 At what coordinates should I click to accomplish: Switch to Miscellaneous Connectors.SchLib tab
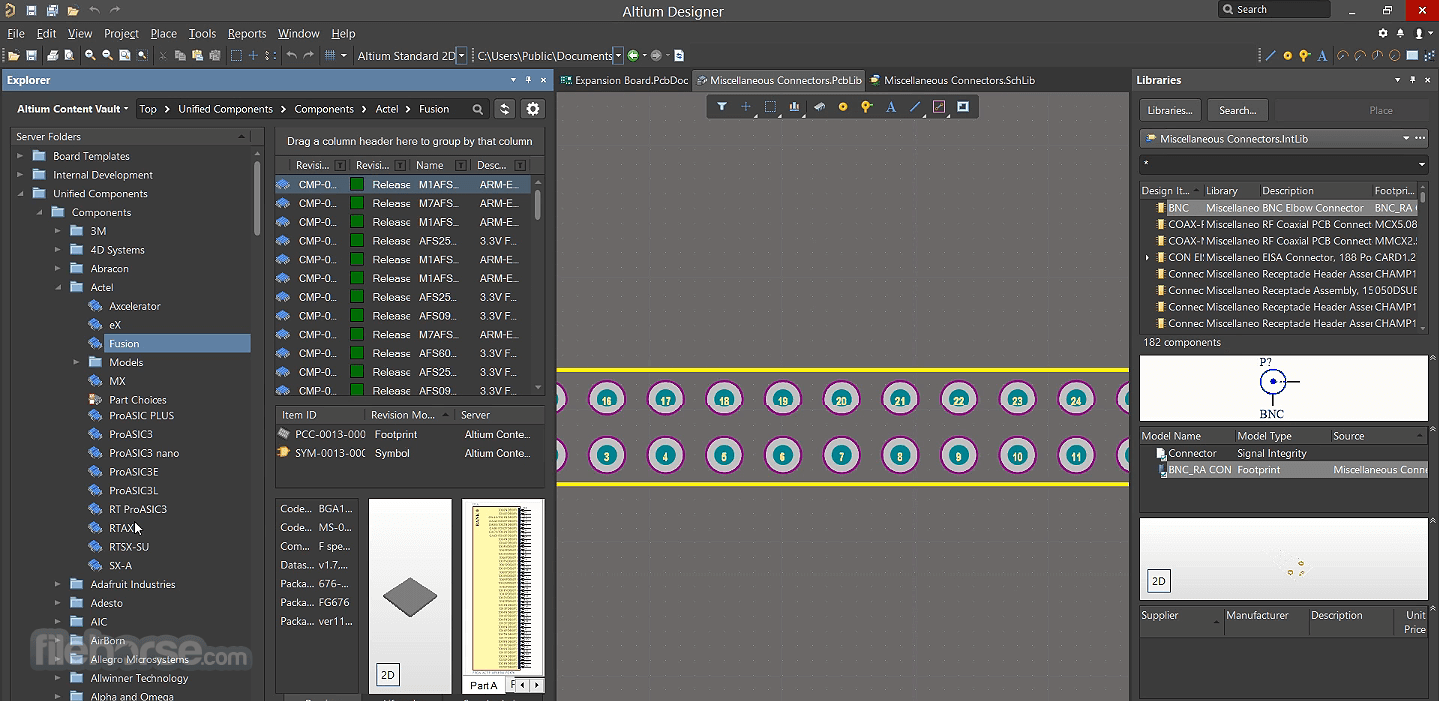(952, 80)
